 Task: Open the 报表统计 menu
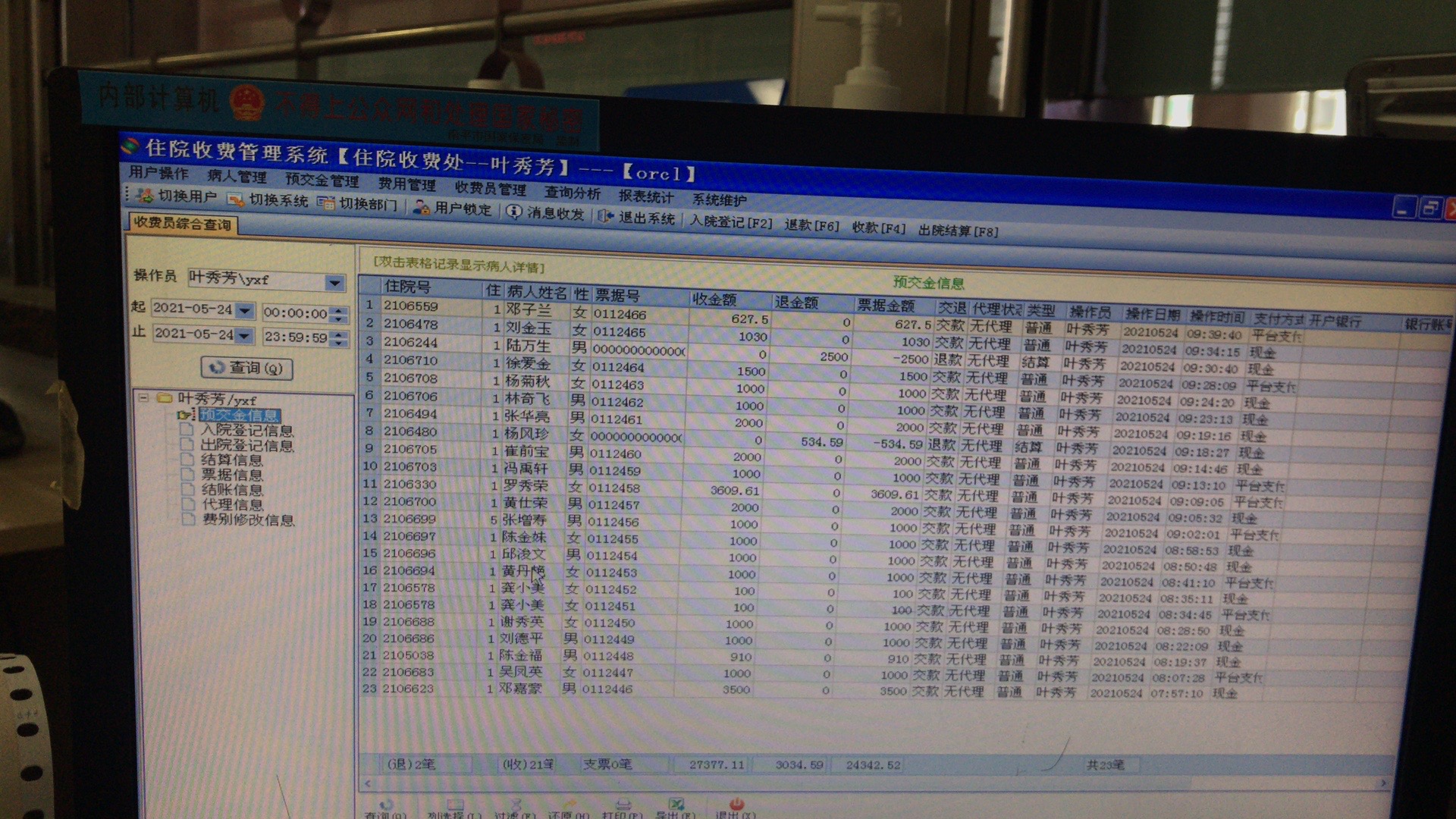pyautogui.click(x=645, y=196)
